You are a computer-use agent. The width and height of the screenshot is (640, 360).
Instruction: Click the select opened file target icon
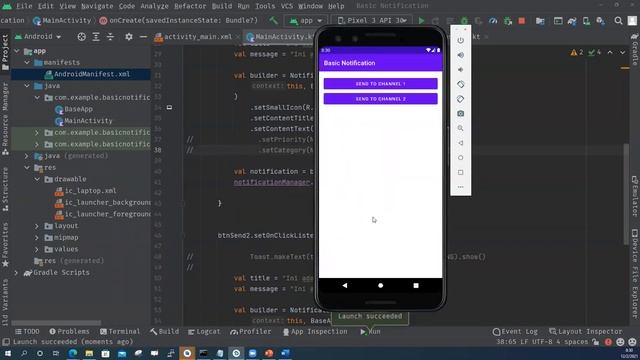click(x=82, y=37)
